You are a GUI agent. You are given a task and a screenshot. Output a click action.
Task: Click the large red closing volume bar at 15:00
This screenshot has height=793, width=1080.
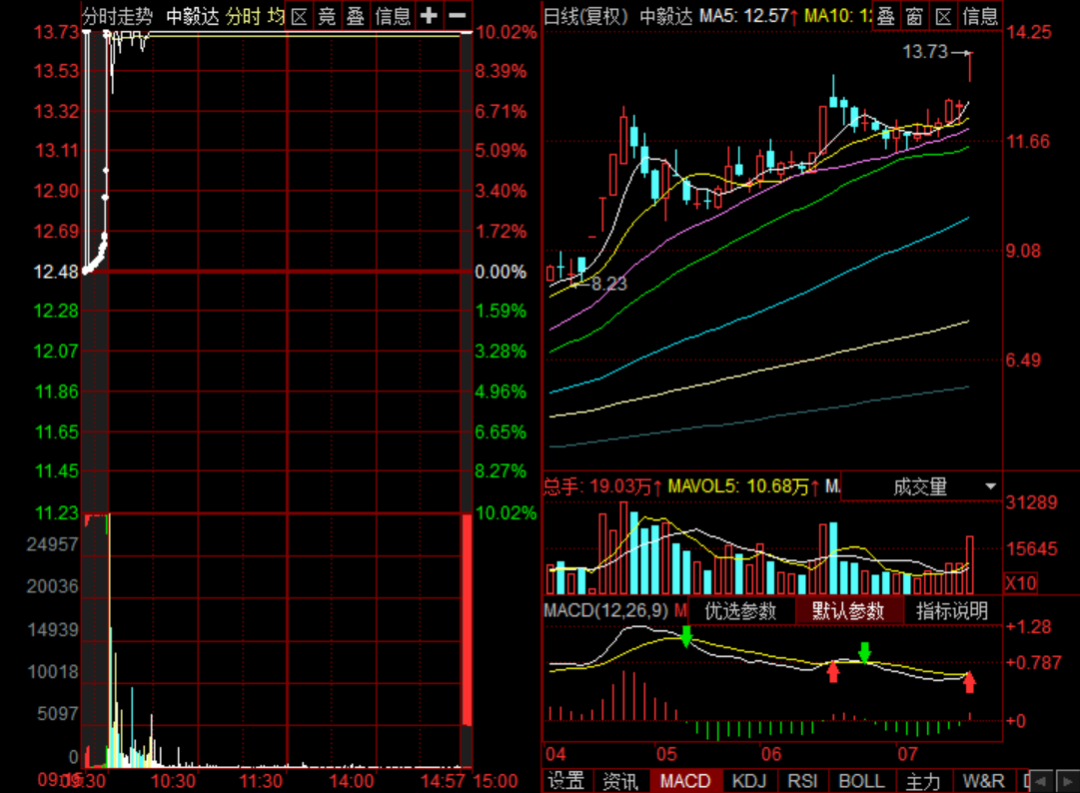point(467,620)
